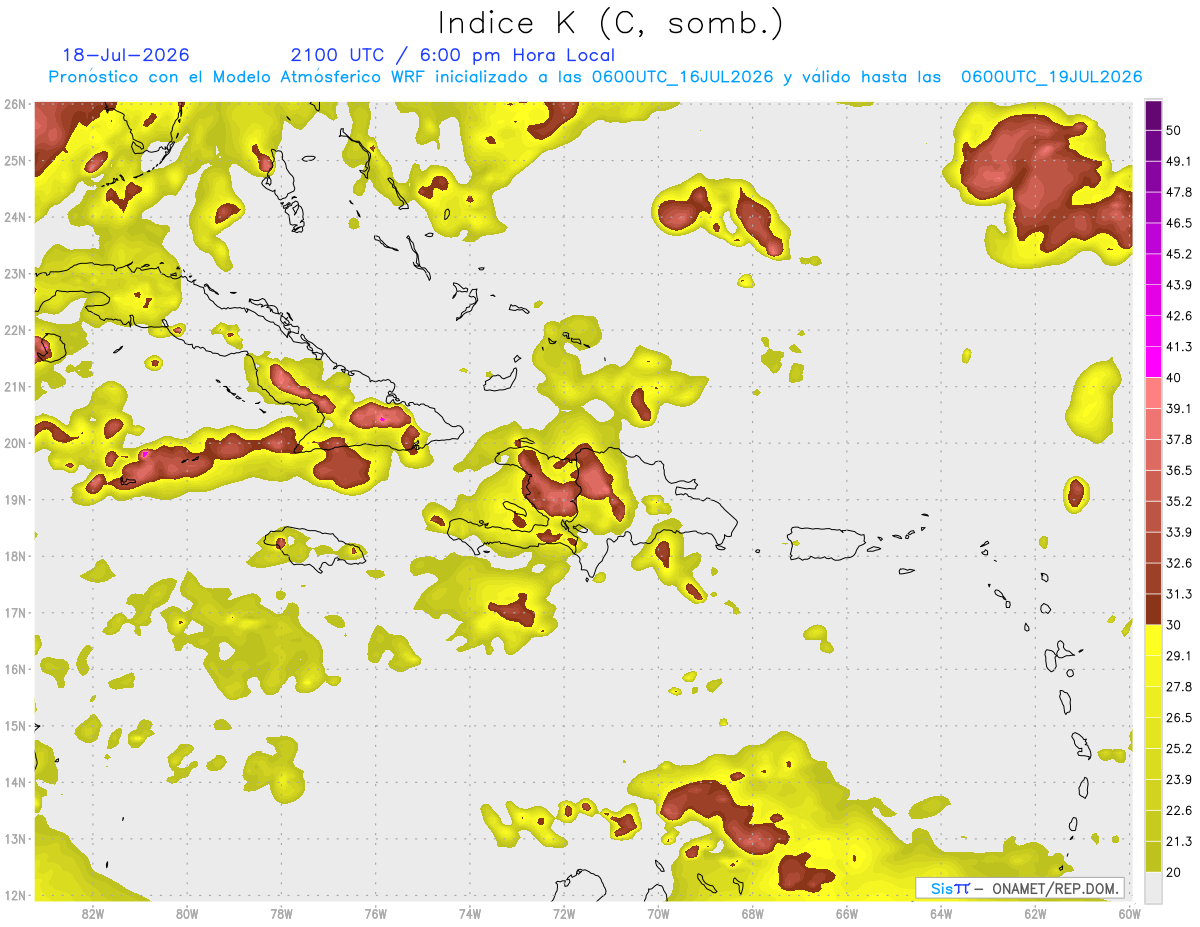Image resolution: width=1200 pixels, height=927 pixels.
Task: Click the colorbar value 45.2
Action: 1178,254
